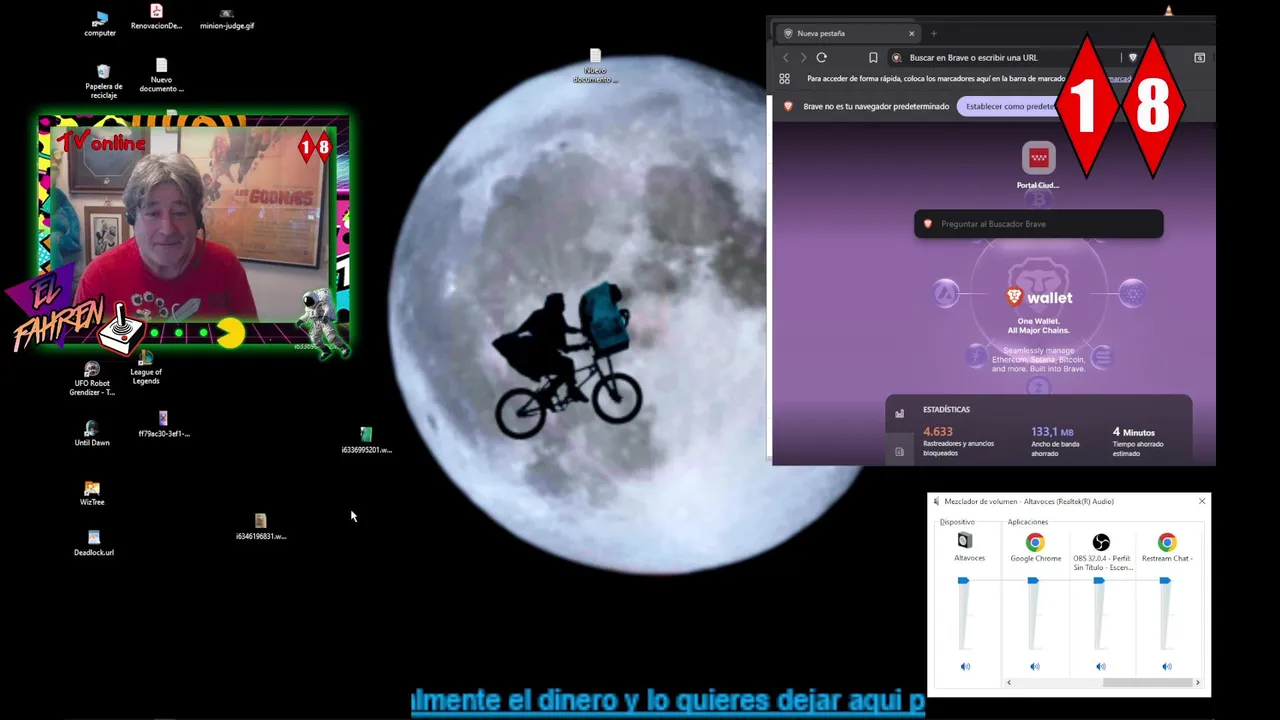Click the mixer horizontal scrollbar thumb
1280x720 pixels.
coord(1147,682)
